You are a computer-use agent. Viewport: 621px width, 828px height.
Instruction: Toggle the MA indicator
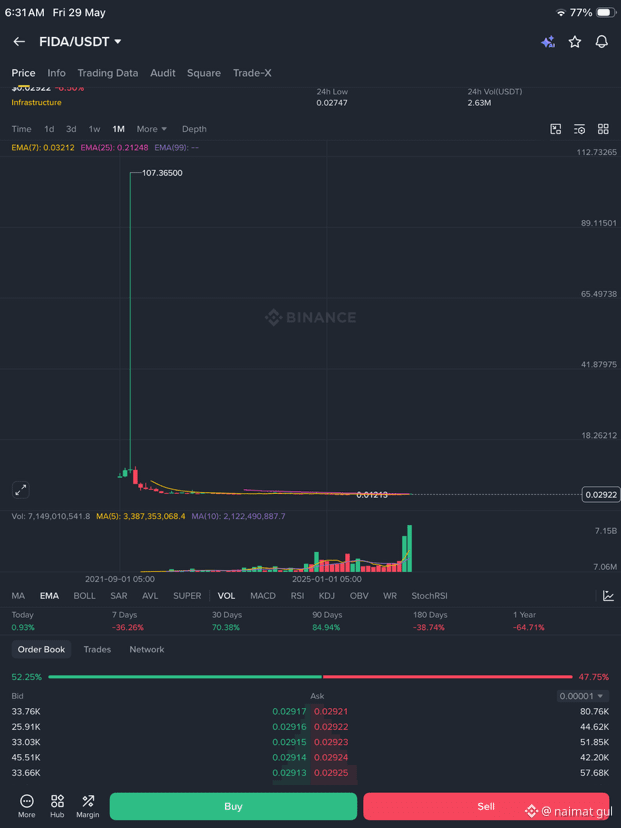18,596
